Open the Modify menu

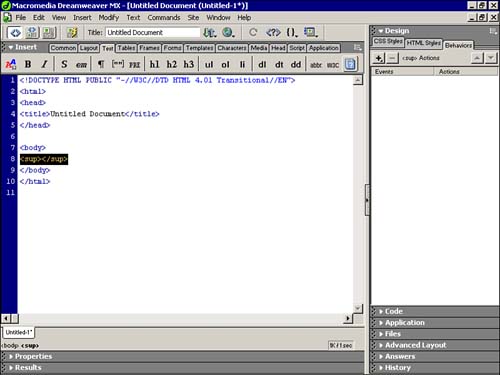[109, 18]
